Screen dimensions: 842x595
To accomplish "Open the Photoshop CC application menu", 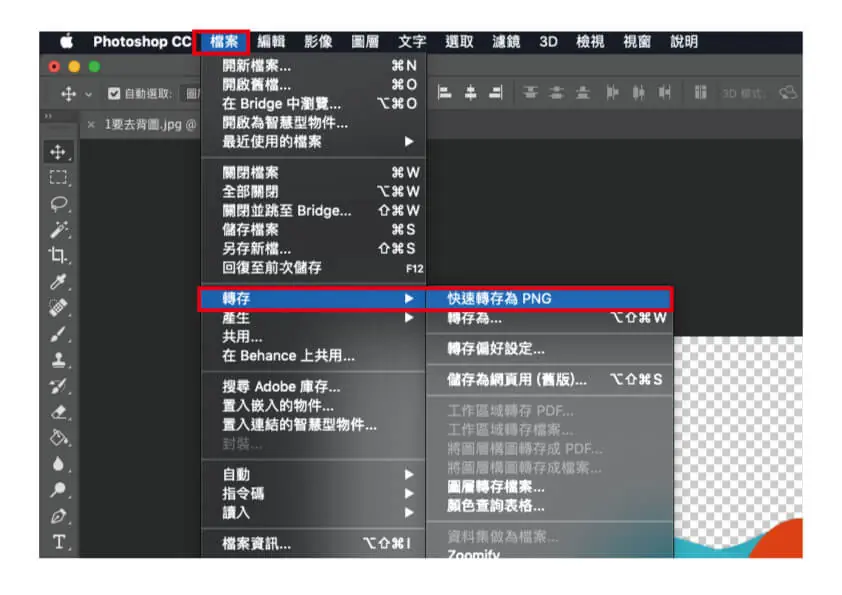I will click(x=142, y=41).
